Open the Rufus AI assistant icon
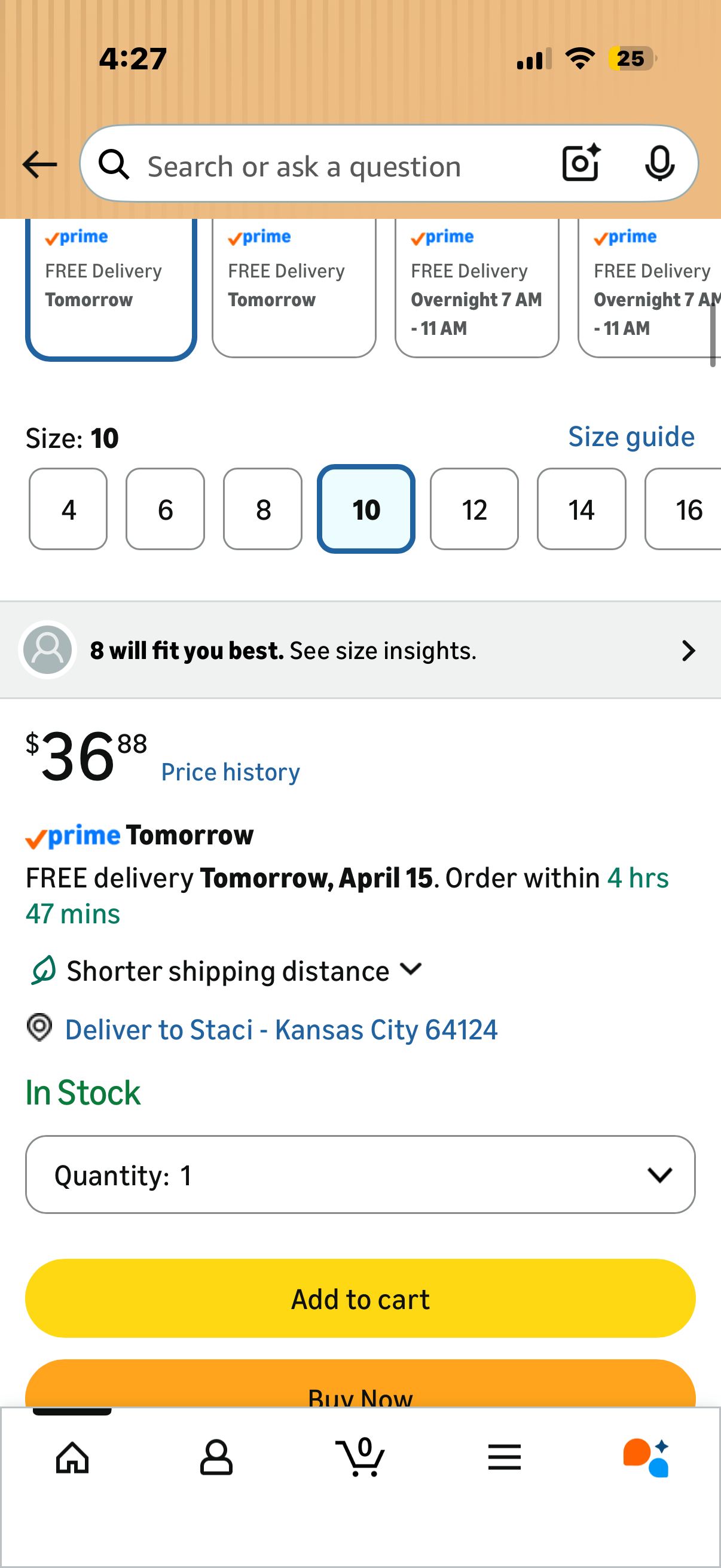The width and height of the screenshot is (721, 1568). coord(647,1458)
